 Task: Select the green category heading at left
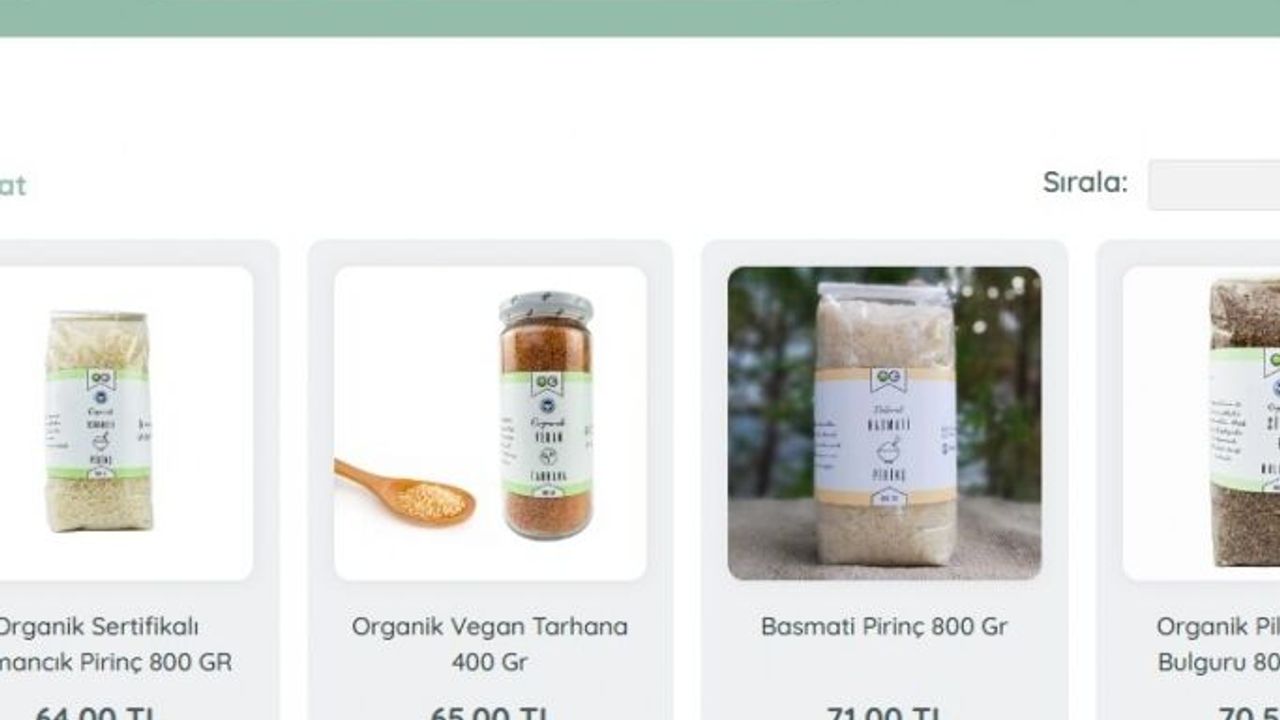point(13,185)
